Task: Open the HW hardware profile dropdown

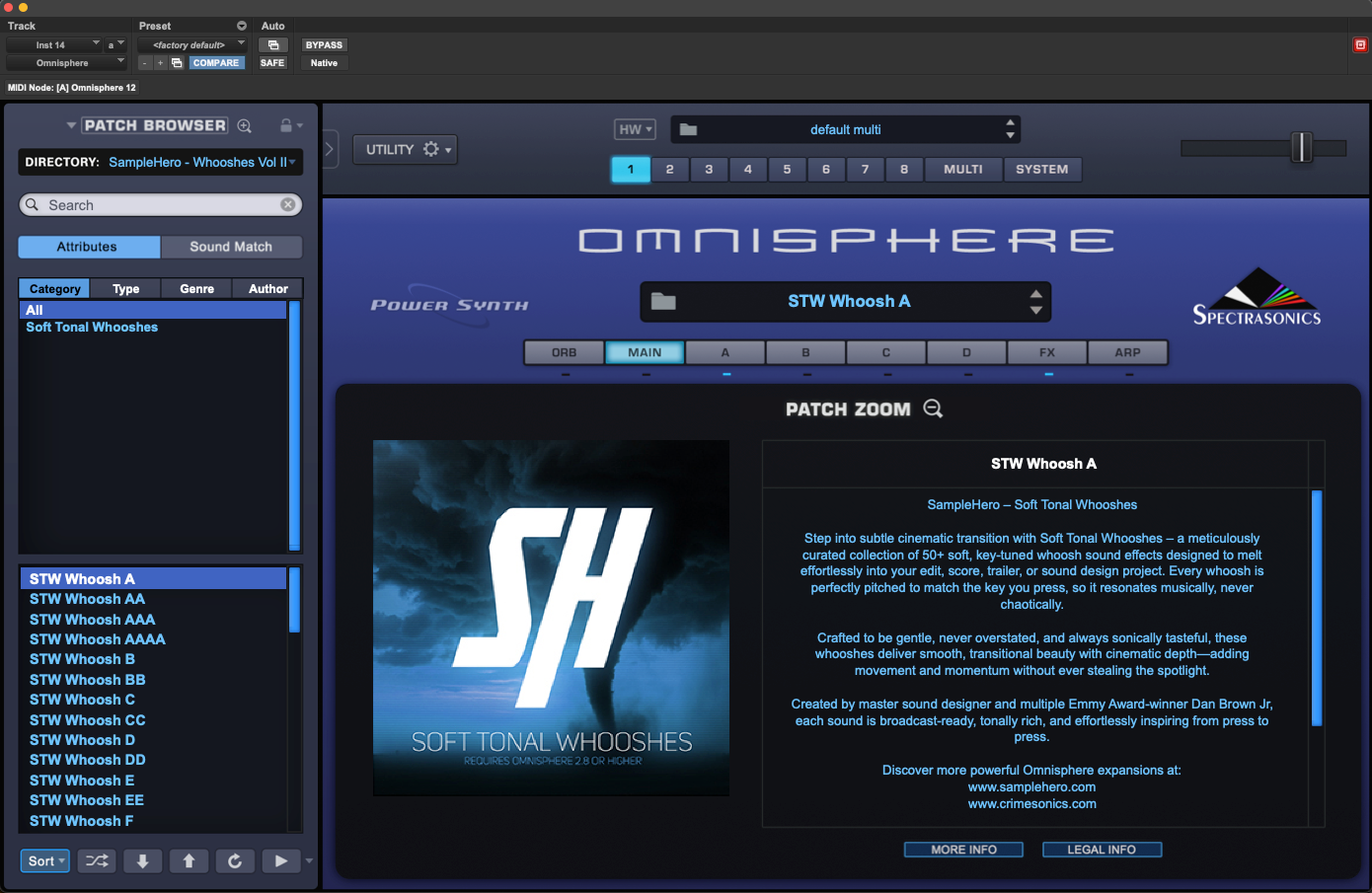Action: 635,129
